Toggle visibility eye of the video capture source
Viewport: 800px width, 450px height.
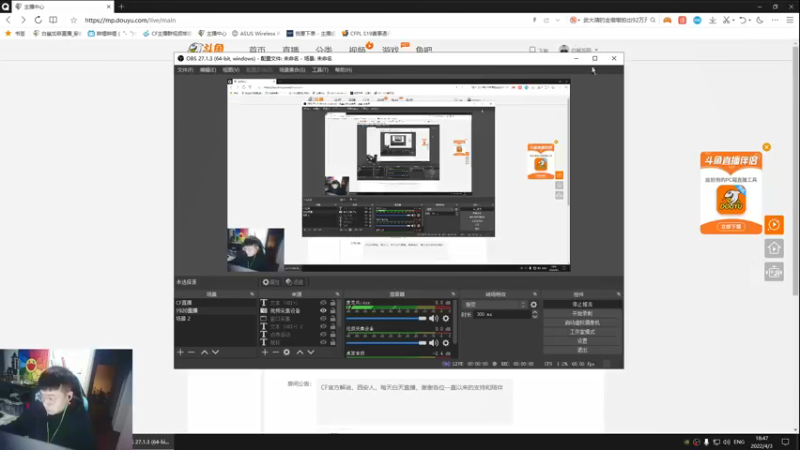(323, 310)
